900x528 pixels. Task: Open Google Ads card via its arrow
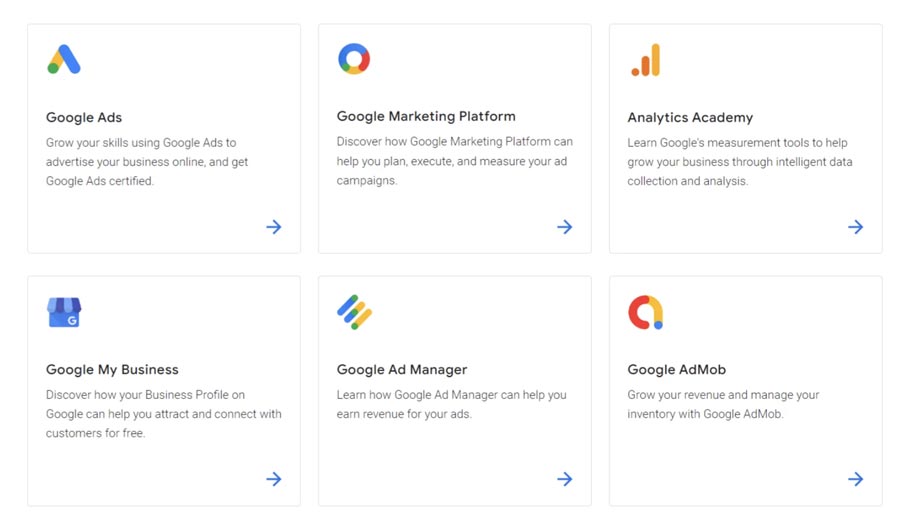274,227
